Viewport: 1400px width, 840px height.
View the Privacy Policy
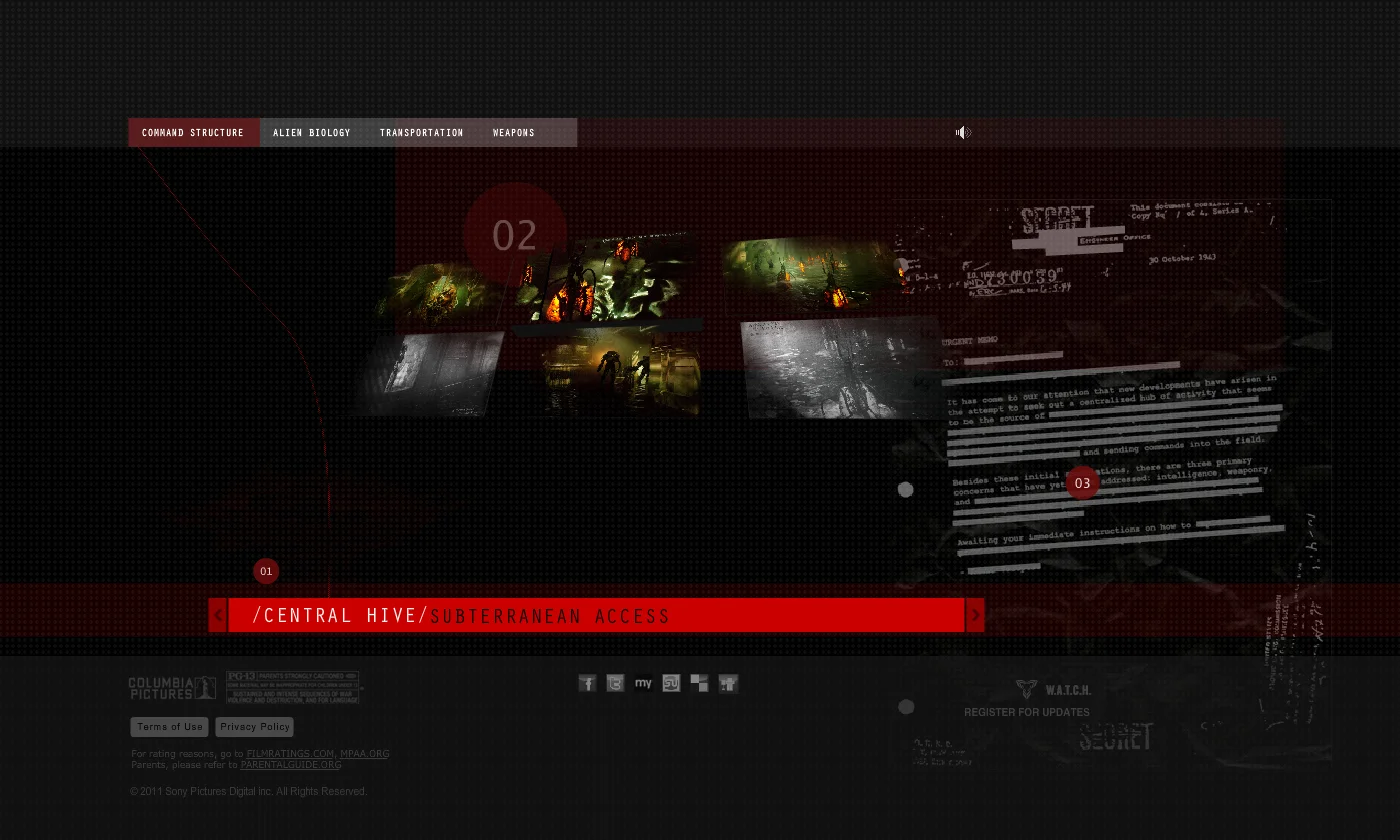(x=254, y=727)
